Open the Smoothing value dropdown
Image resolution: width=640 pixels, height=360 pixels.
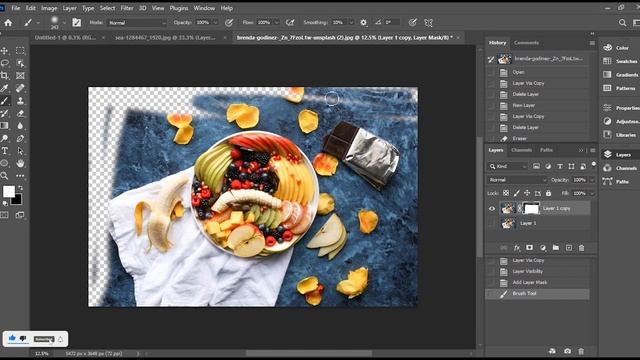point(351,23)
